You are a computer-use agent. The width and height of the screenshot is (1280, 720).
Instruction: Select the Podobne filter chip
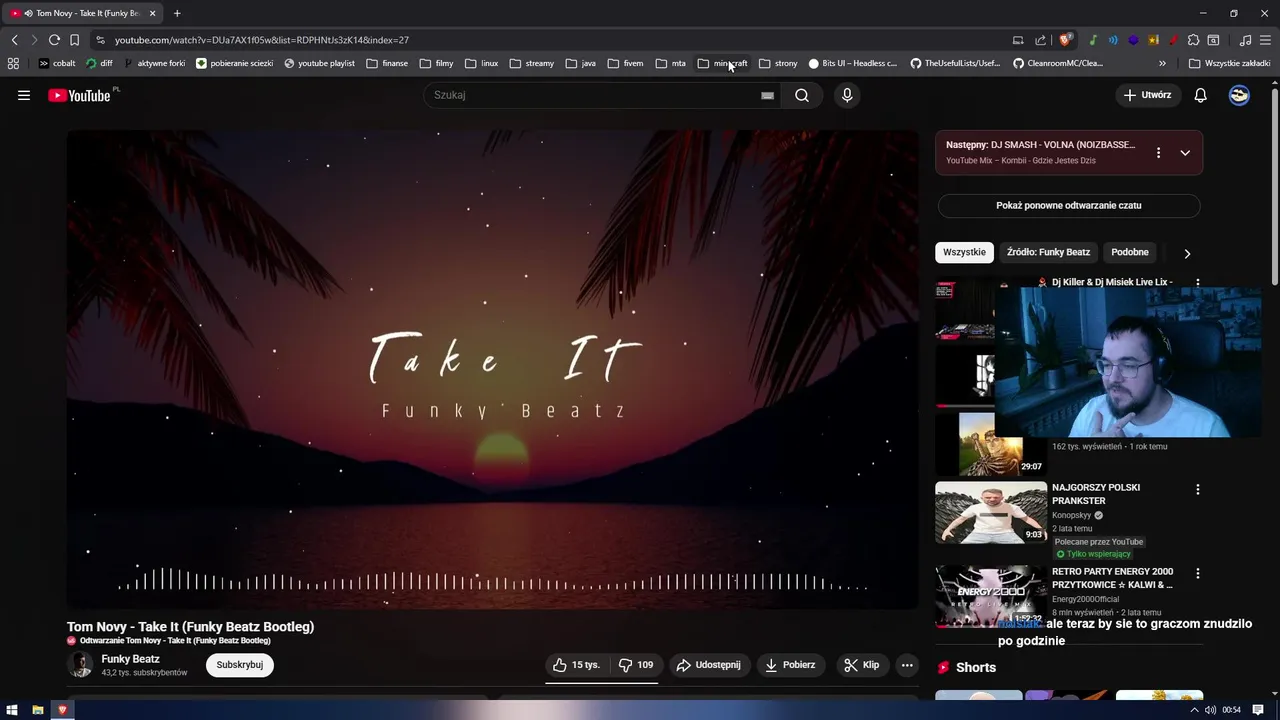(x=1130, y=252)
